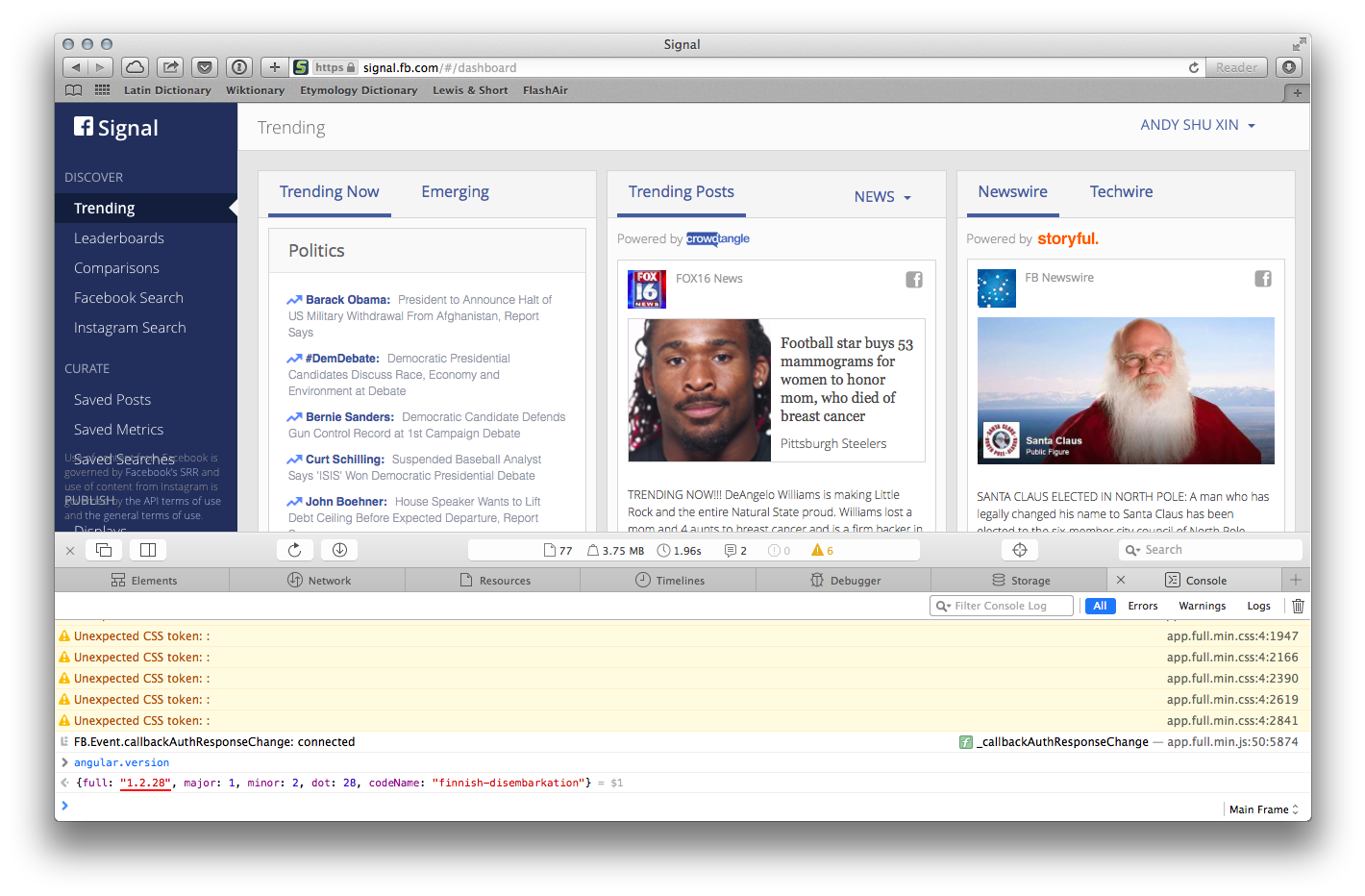Reload the page with refresh icon

pyautogui.click(x=1194, y=67)
